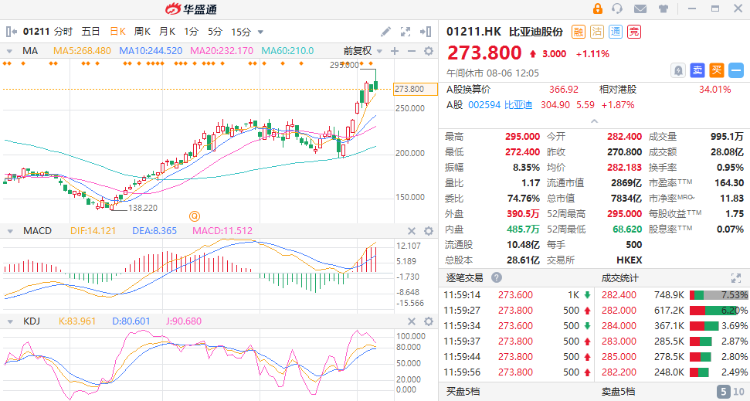Click the 6.20% volume distribution bar

(x=719, y=310)
